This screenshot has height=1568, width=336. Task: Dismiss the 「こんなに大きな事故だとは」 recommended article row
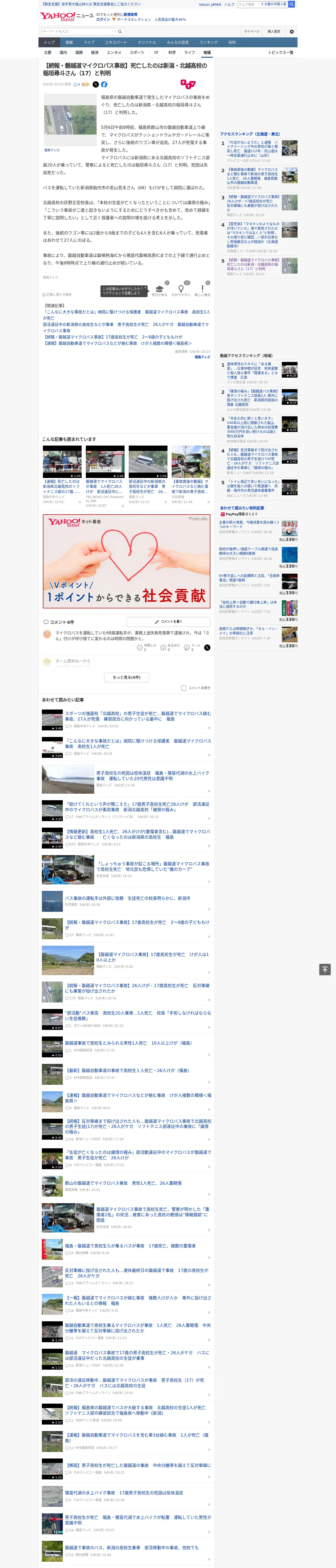pyautogui.click(x=209, y=756)
